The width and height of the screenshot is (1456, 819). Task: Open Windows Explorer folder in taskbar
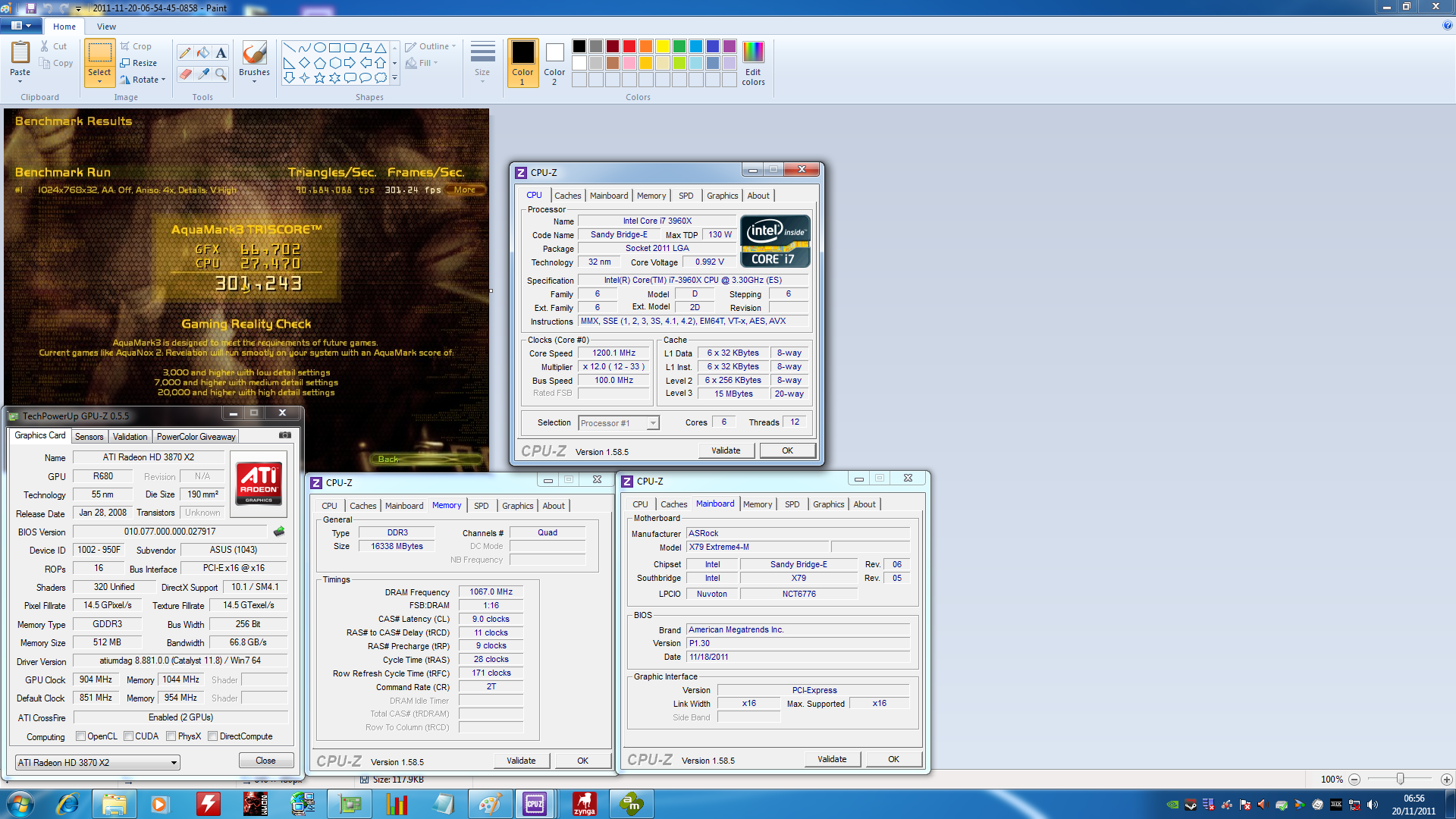pos(115,804)
